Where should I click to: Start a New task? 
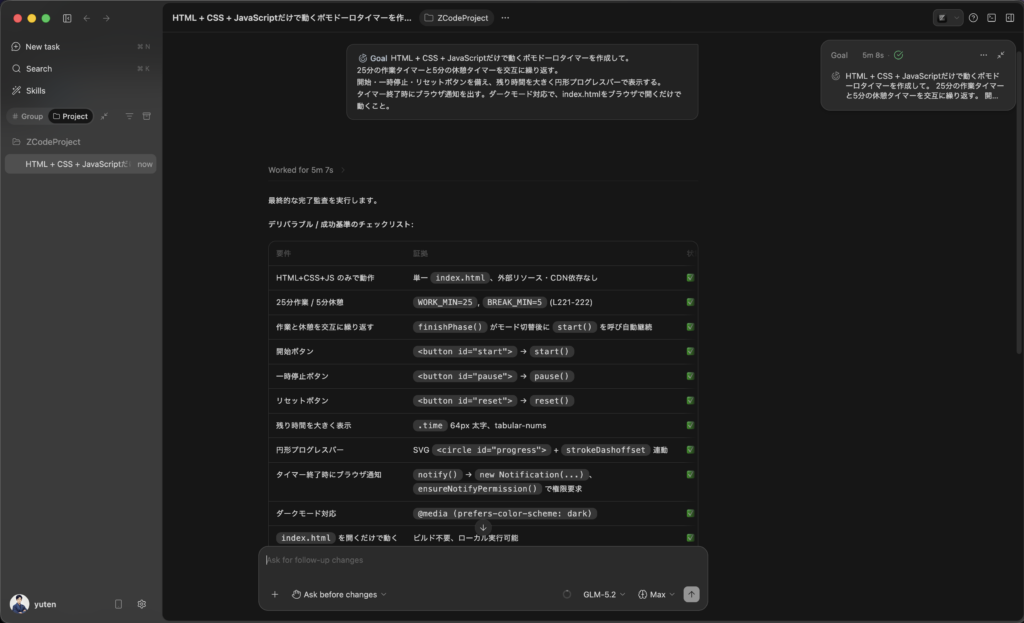tap(80, 46)
